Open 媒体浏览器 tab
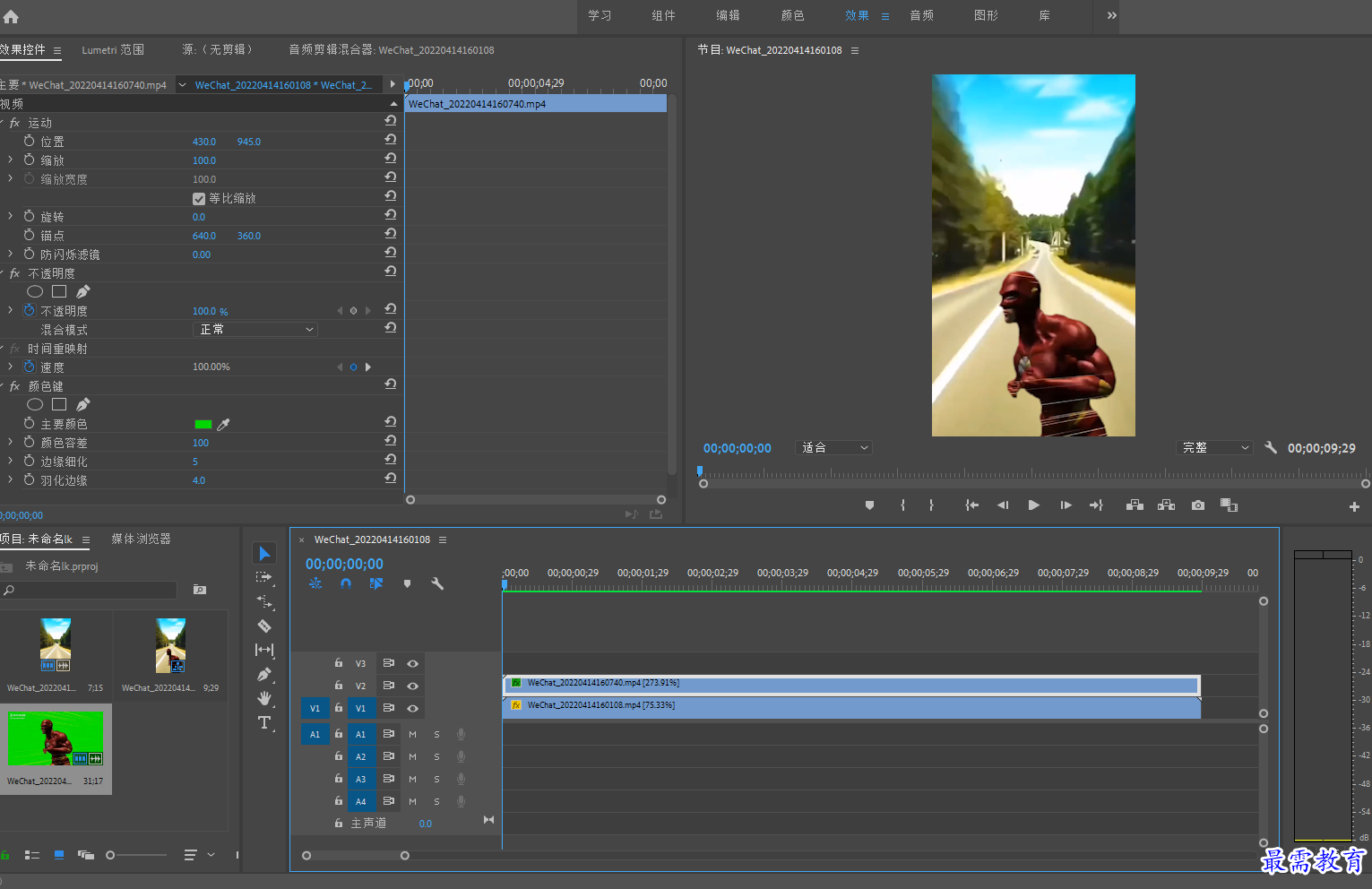Screen dimensions: 1372x889 click(x=141, y=539)
